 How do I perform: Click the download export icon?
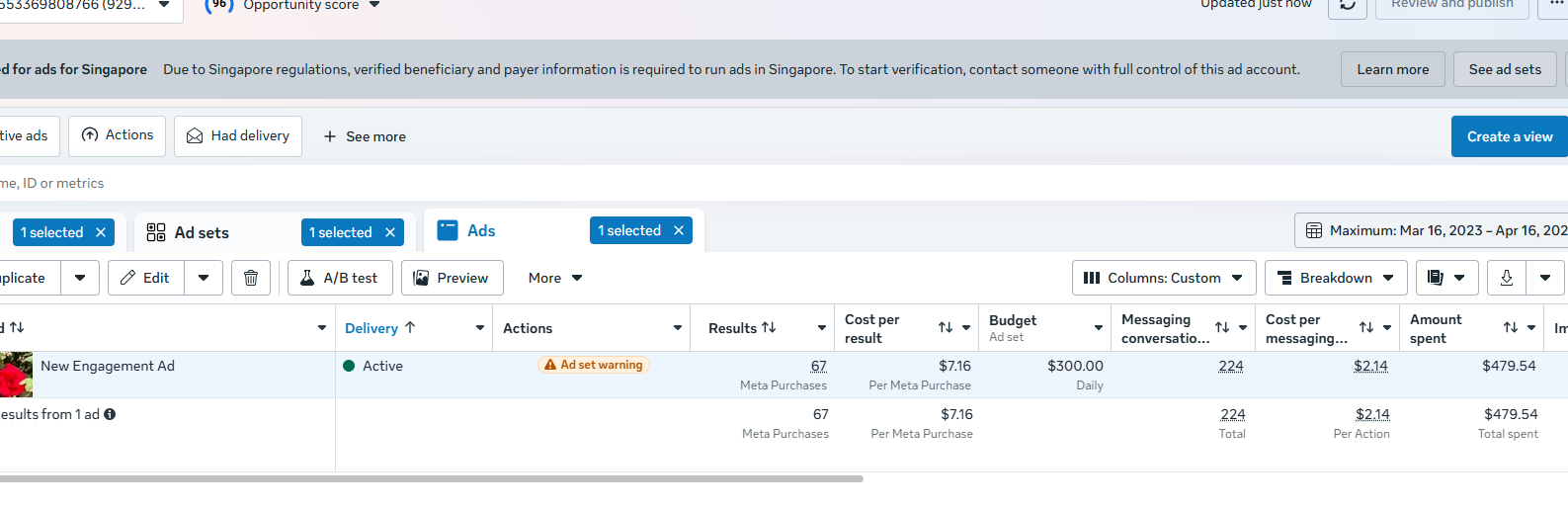[1506, 278]
